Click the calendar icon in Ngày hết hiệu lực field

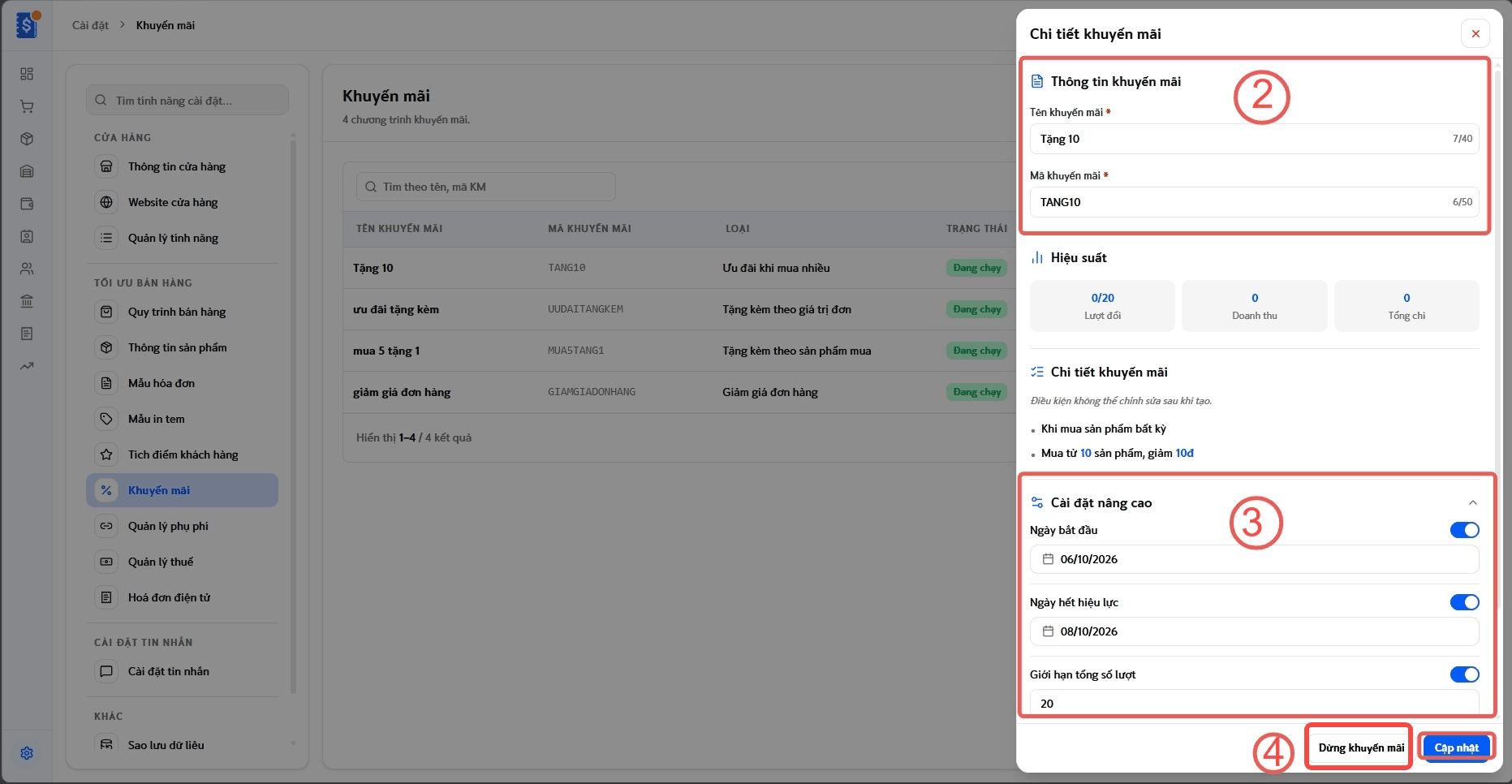[x=1048, y=631]
